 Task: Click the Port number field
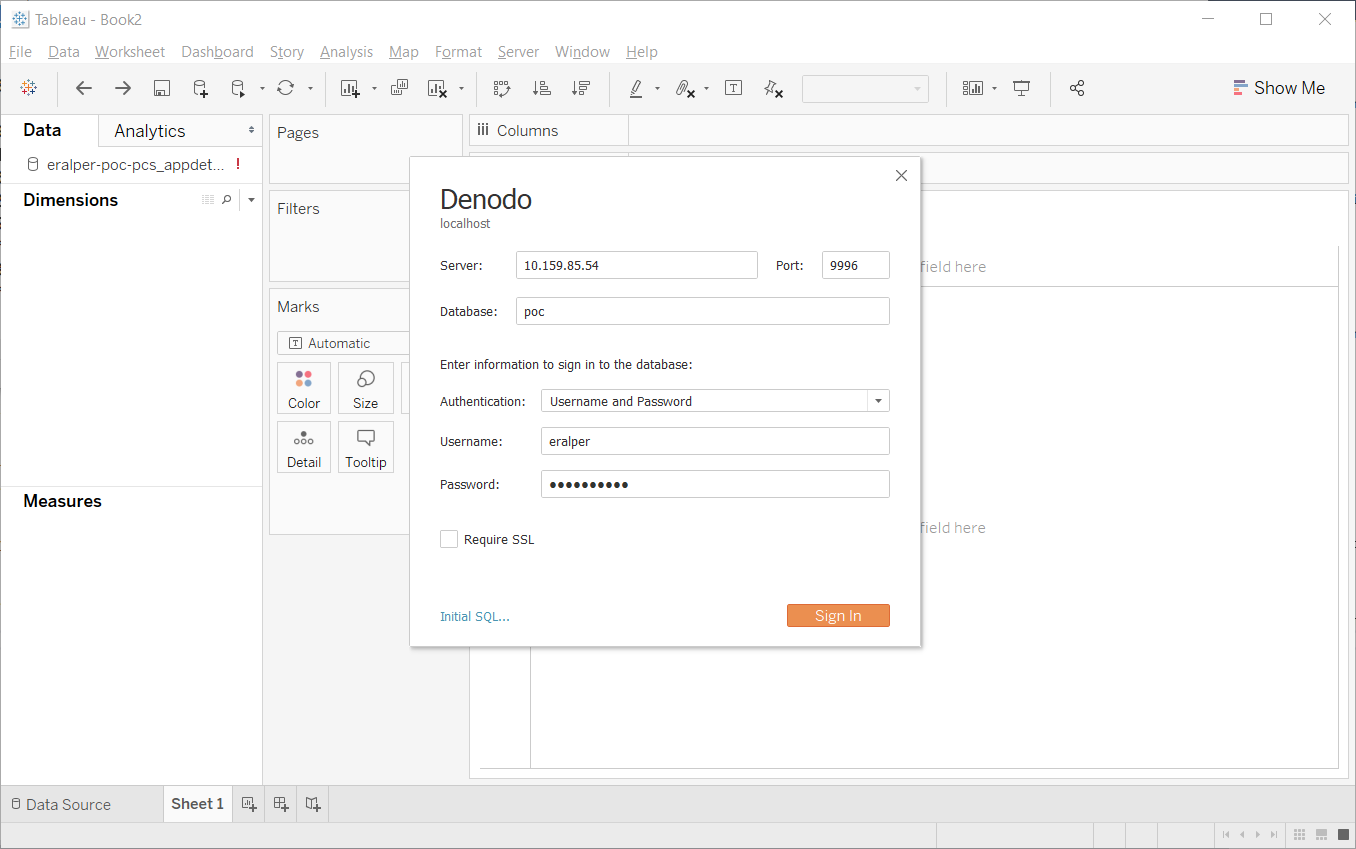tap(856, 265)
